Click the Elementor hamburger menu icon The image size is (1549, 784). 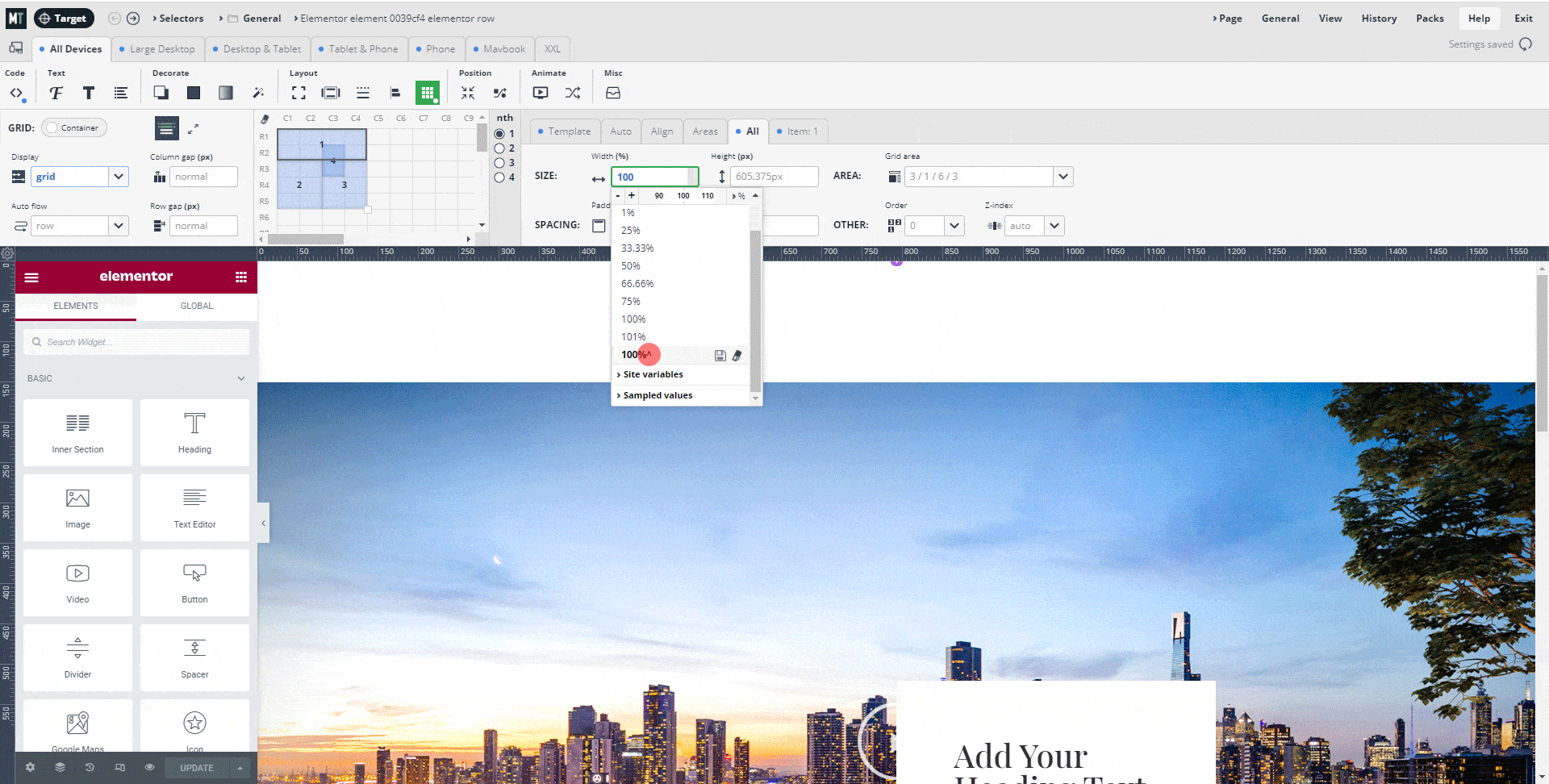click(31, 277)
